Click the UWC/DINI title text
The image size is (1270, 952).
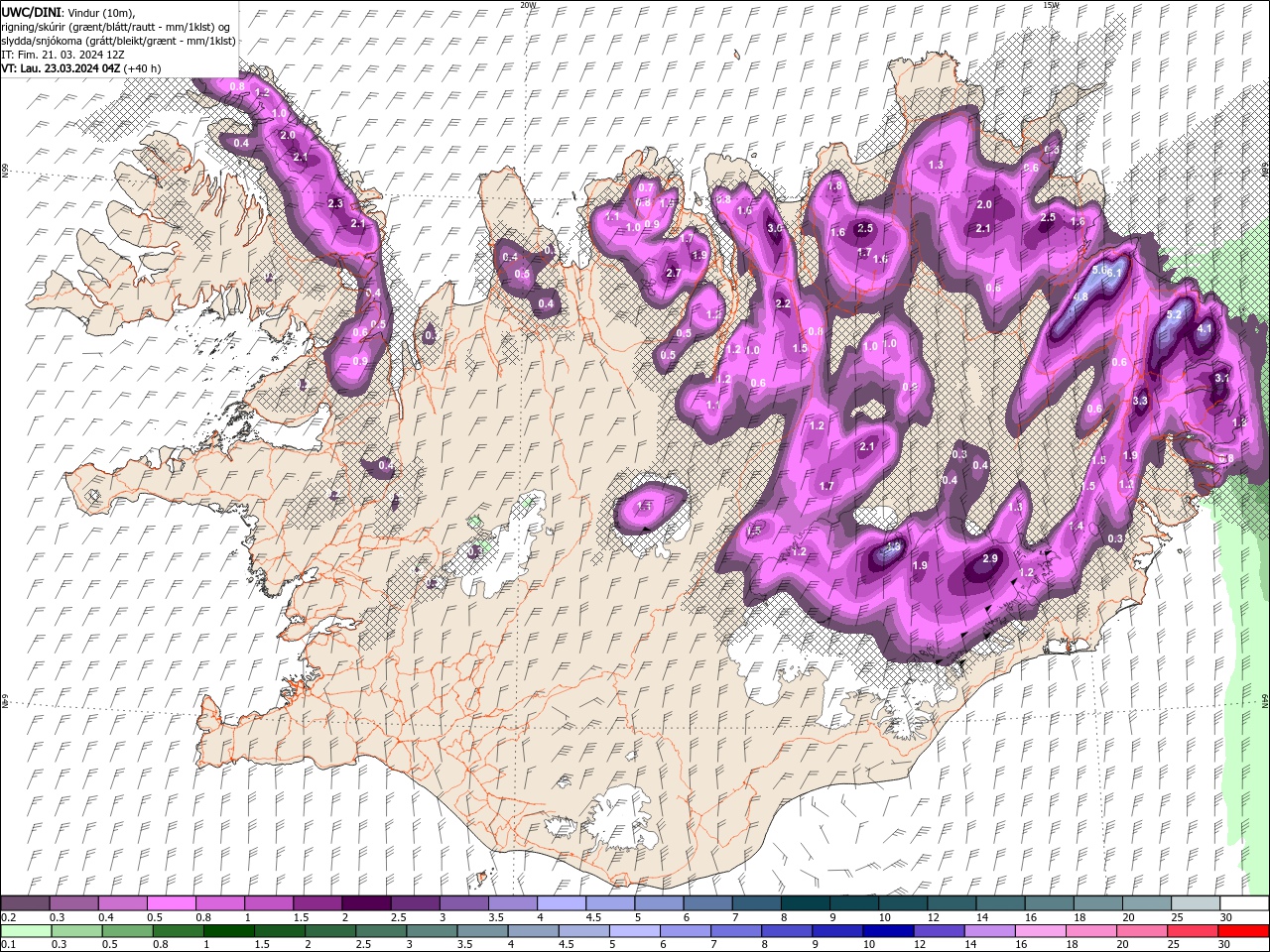(x=31, y=12)
